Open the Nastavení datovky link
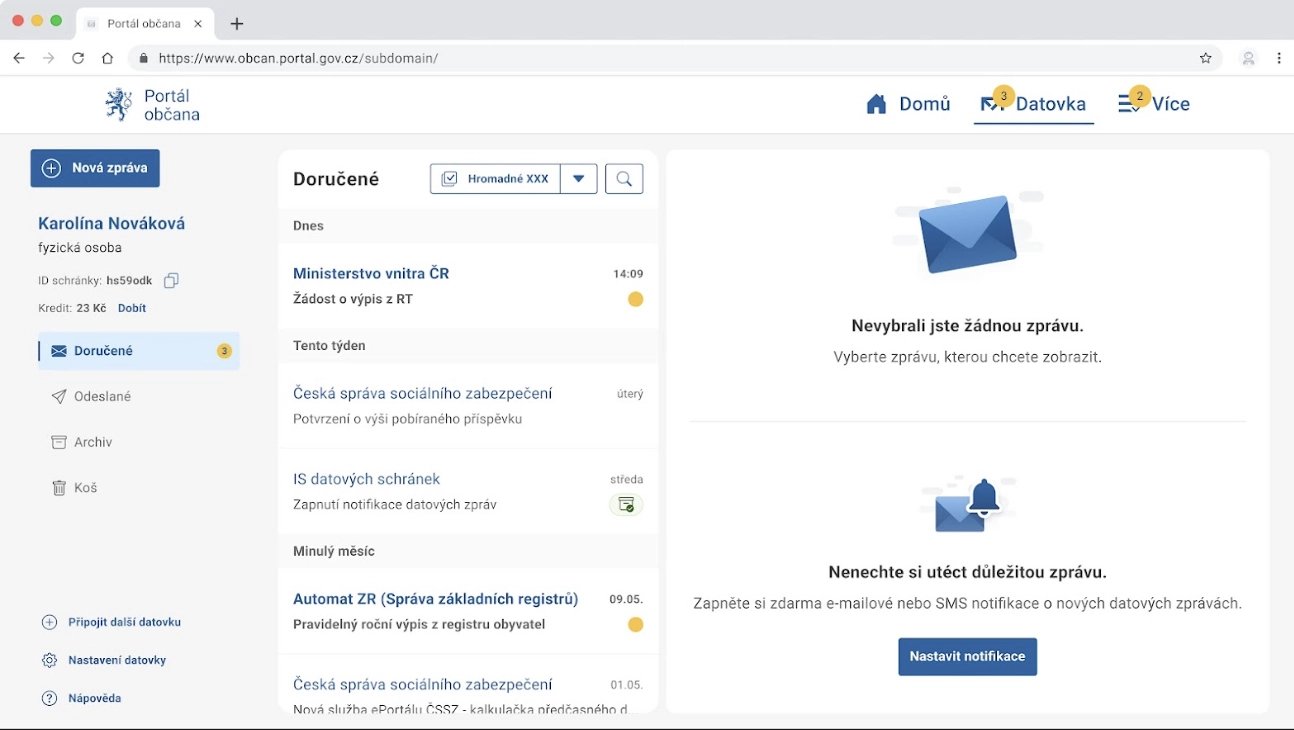 (x=104, y=660)
